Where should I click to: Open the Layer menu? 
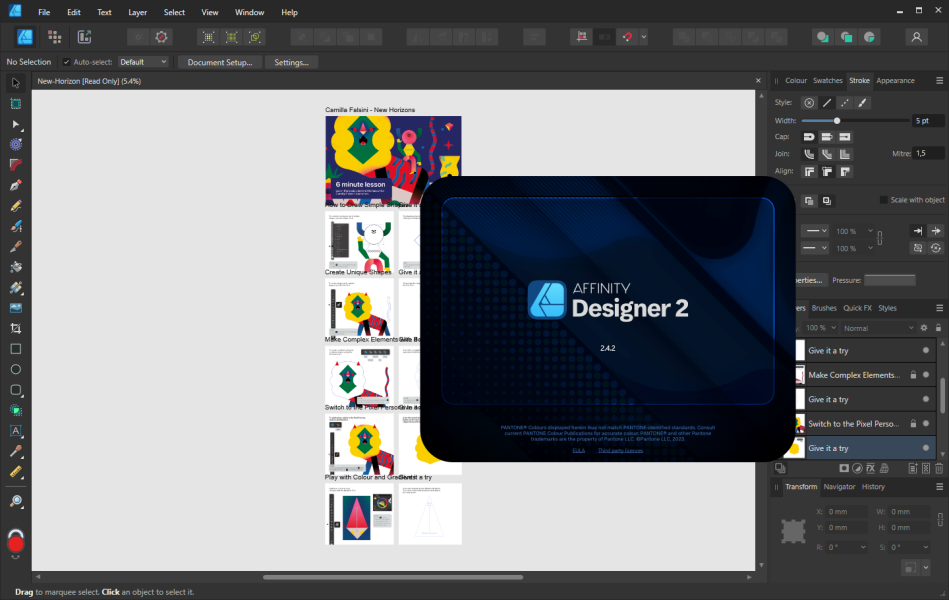(137, 12)
